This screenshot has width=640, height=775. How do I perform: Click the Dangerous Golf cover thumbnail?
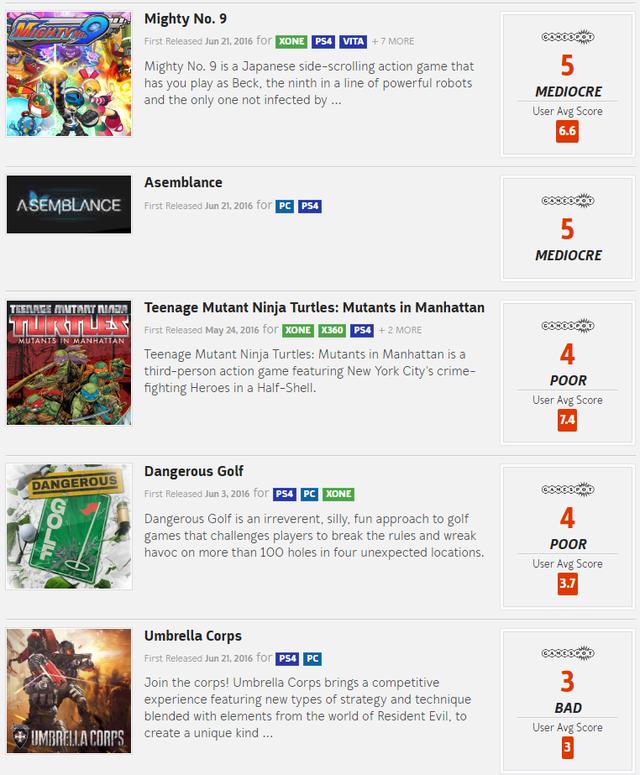(69, 526)
